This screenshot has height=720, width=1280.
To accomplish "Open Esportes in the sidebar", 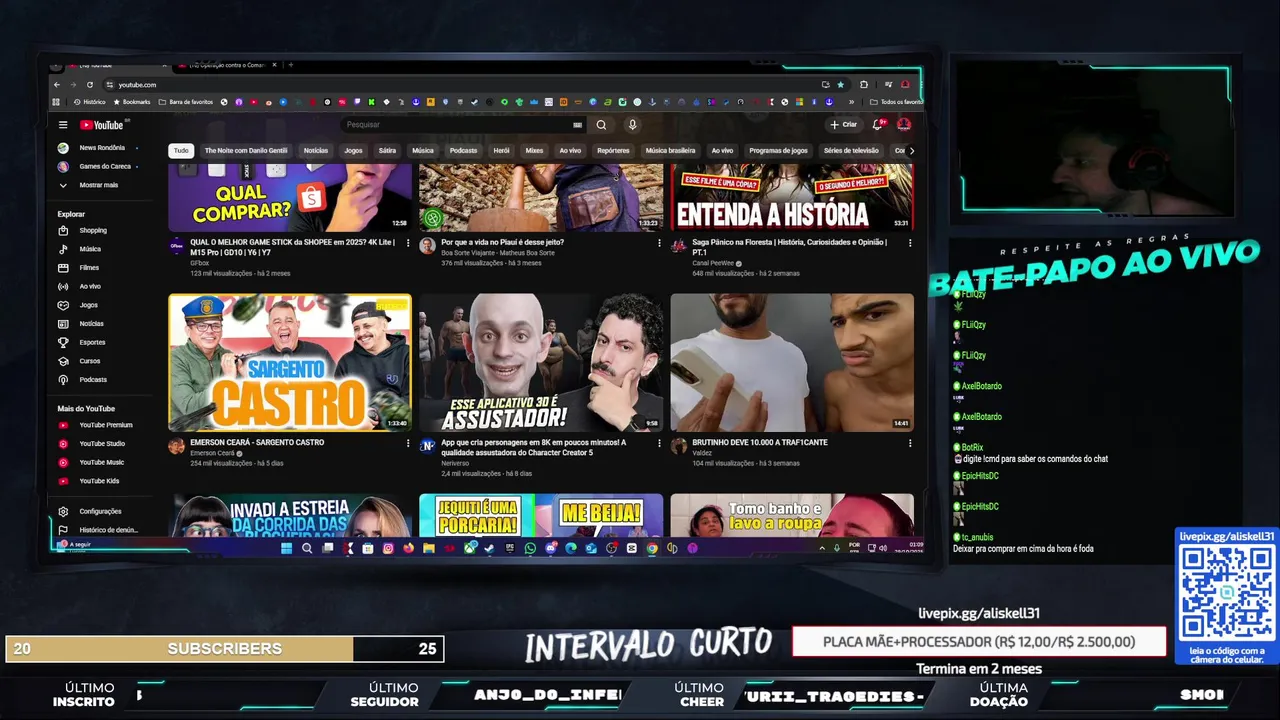I will 92,343.
